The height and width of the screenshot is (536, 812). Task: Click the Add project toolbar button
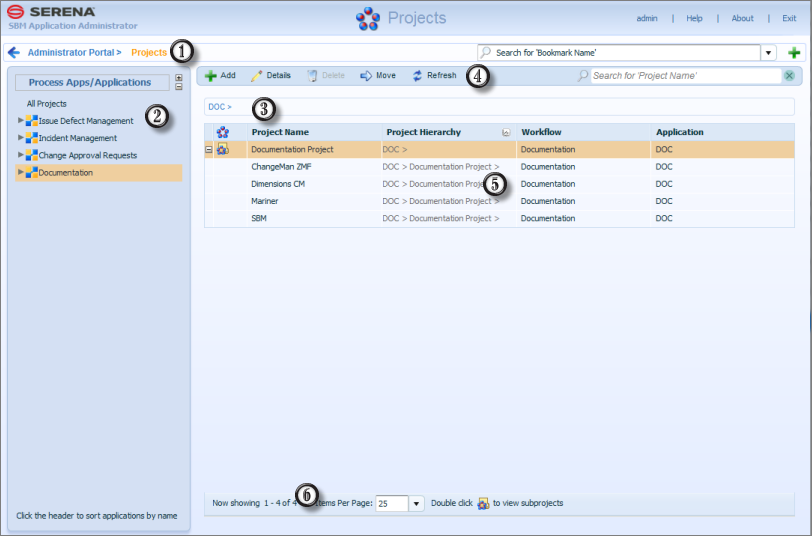(220, 76)
